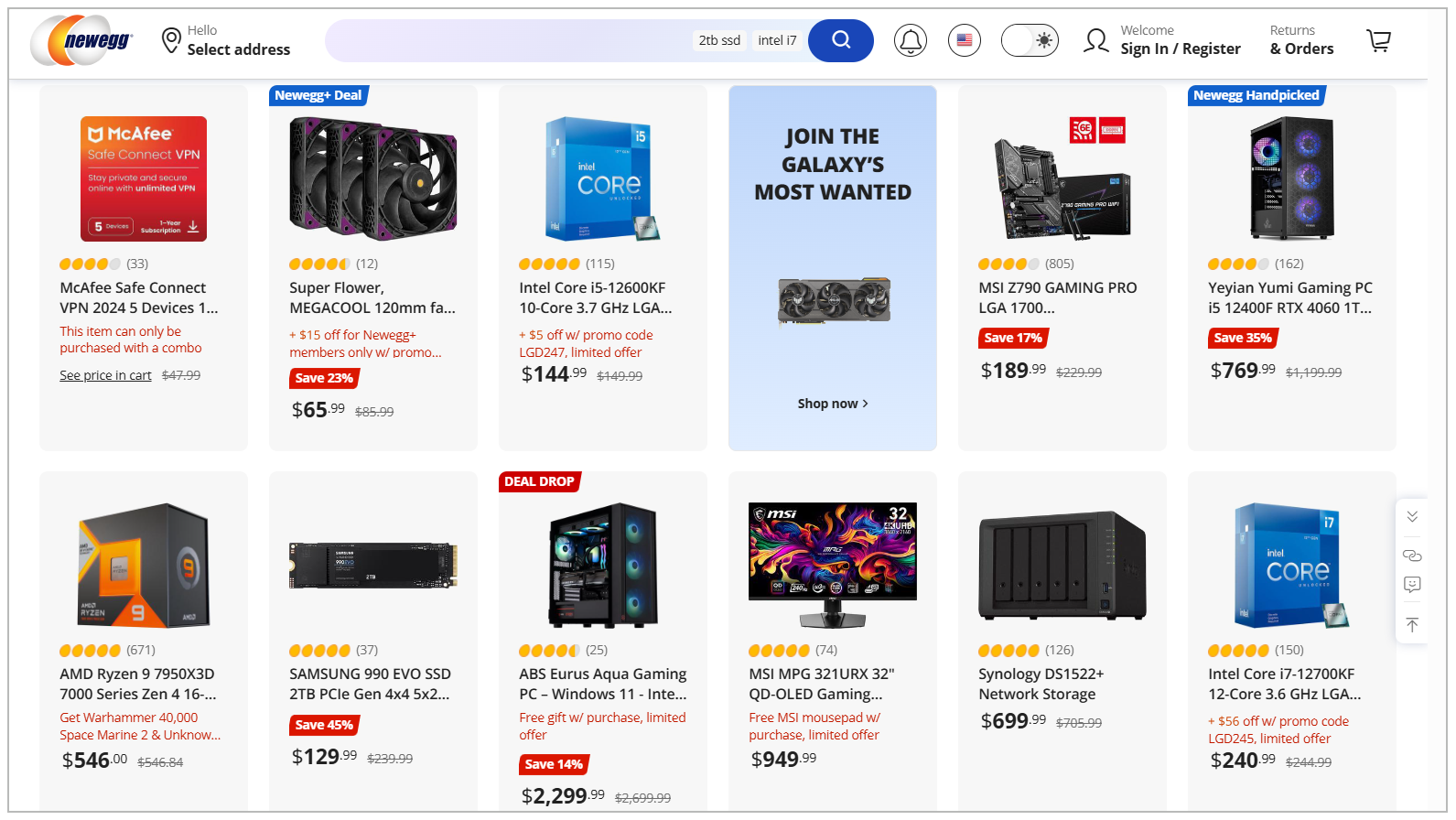1456x820 pixels.
Task: Open the Intel Core i5-12600KF product title
Action: [x=594, y=297]
